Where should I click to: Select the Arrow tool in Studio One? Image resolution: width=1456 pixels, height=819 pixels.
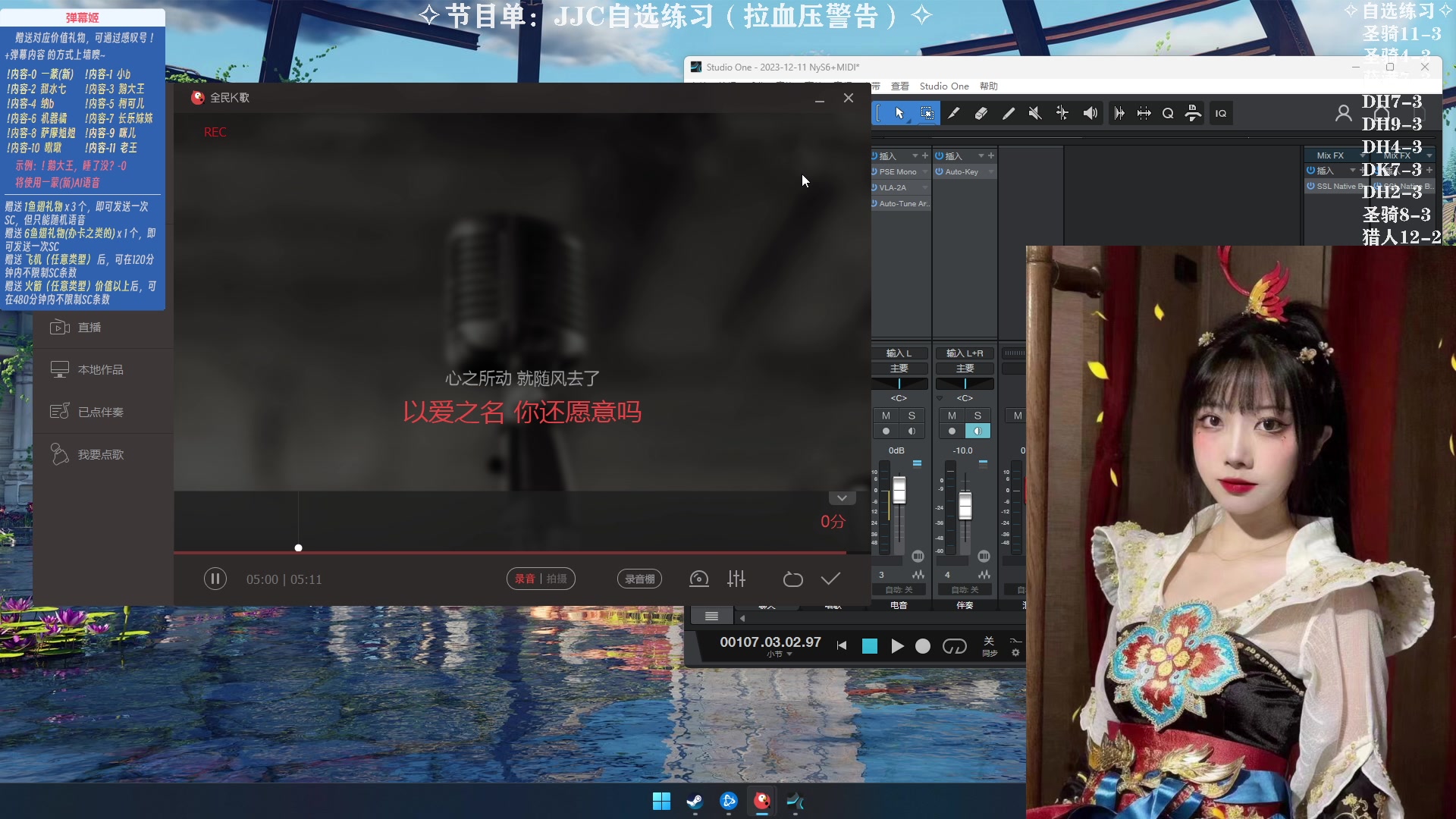point(899,113)
